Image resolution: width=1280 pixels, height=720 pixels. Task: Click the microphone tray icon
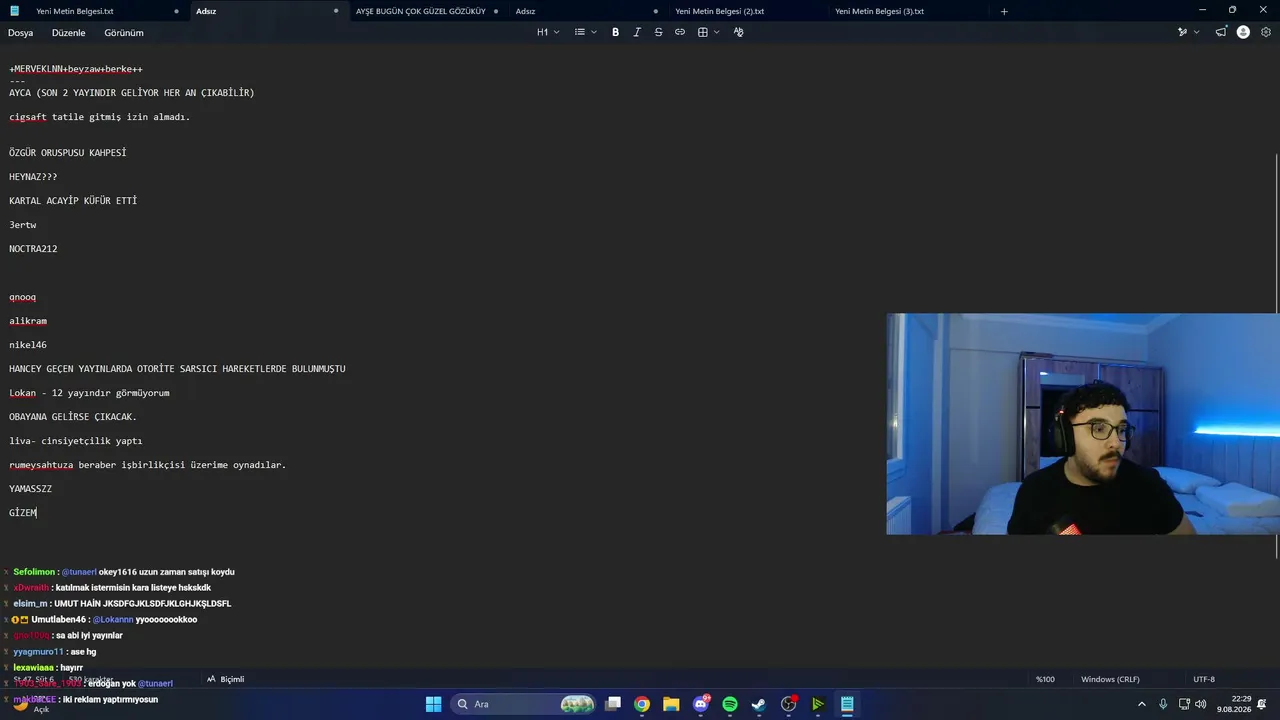1163,704
